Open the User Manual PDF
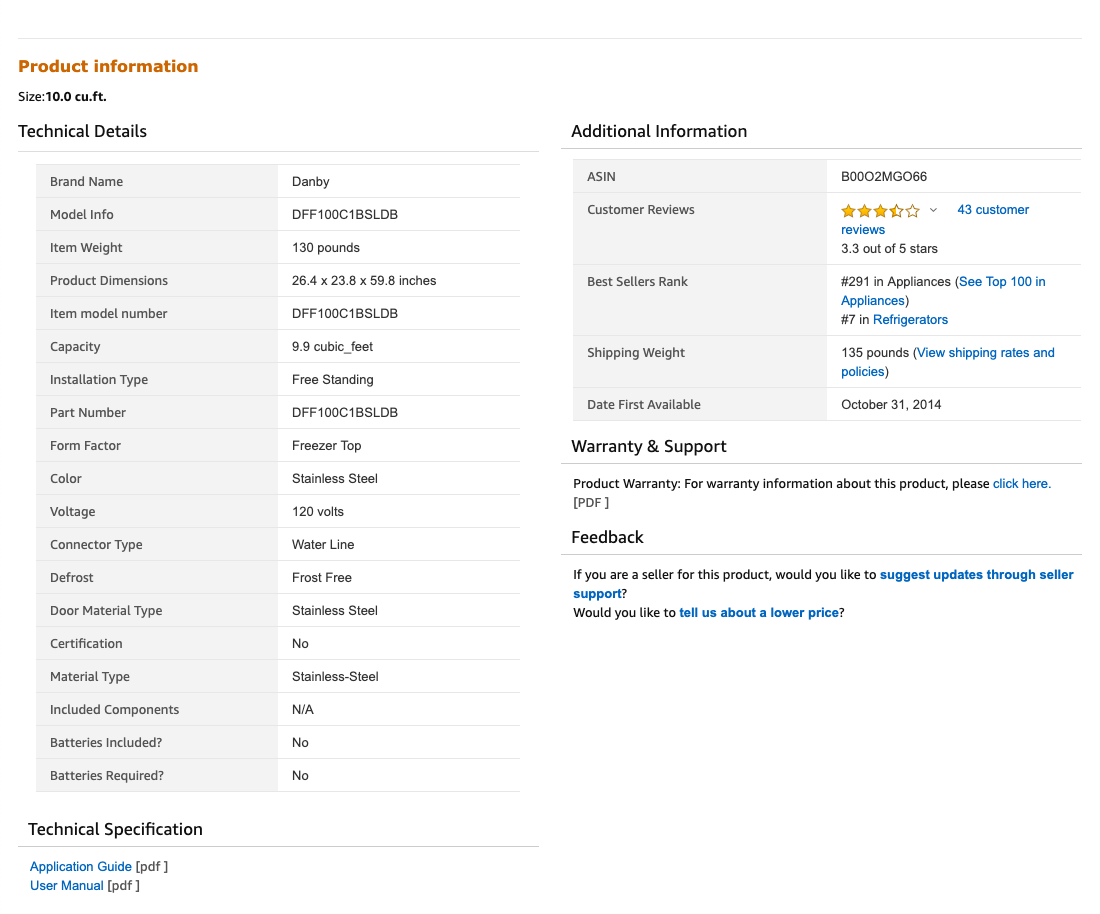 [66, 885]
